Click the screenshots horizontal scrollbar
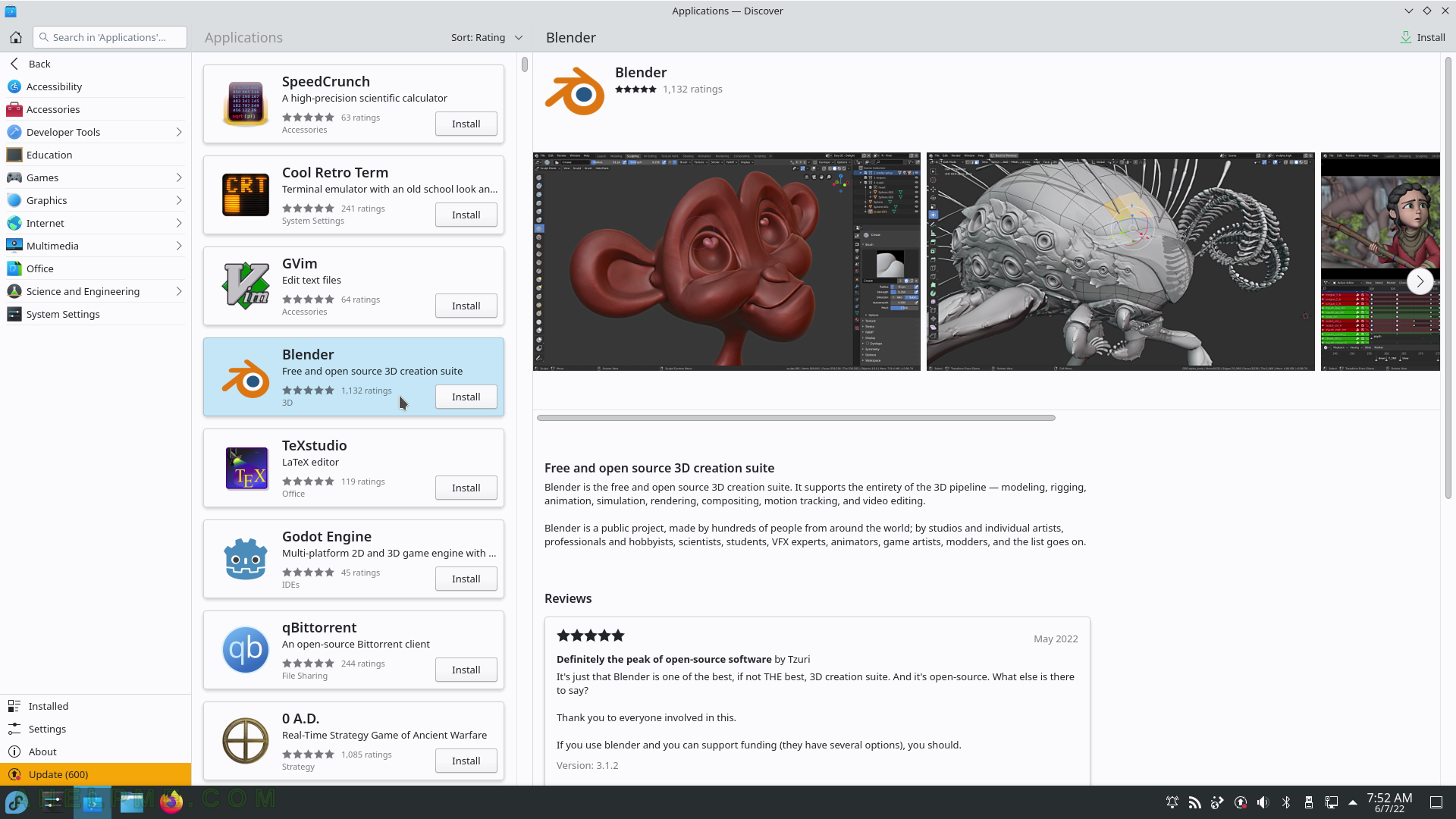Image resolution: width=1456 pixels, height=819 pixels. coord(796,418)
